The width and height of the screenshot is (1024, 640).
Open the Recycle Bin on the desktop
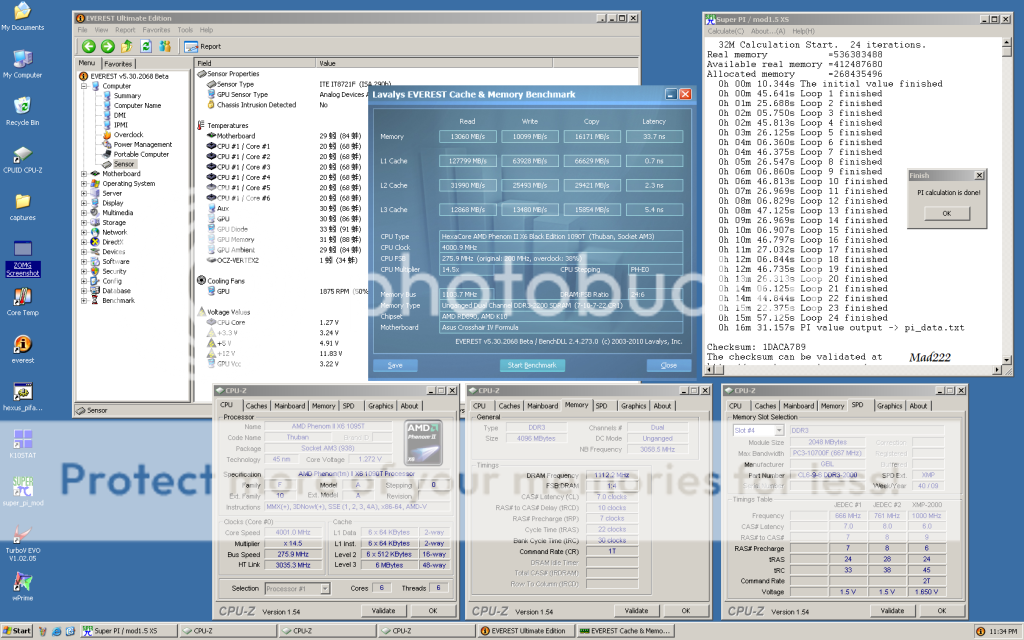22,108
